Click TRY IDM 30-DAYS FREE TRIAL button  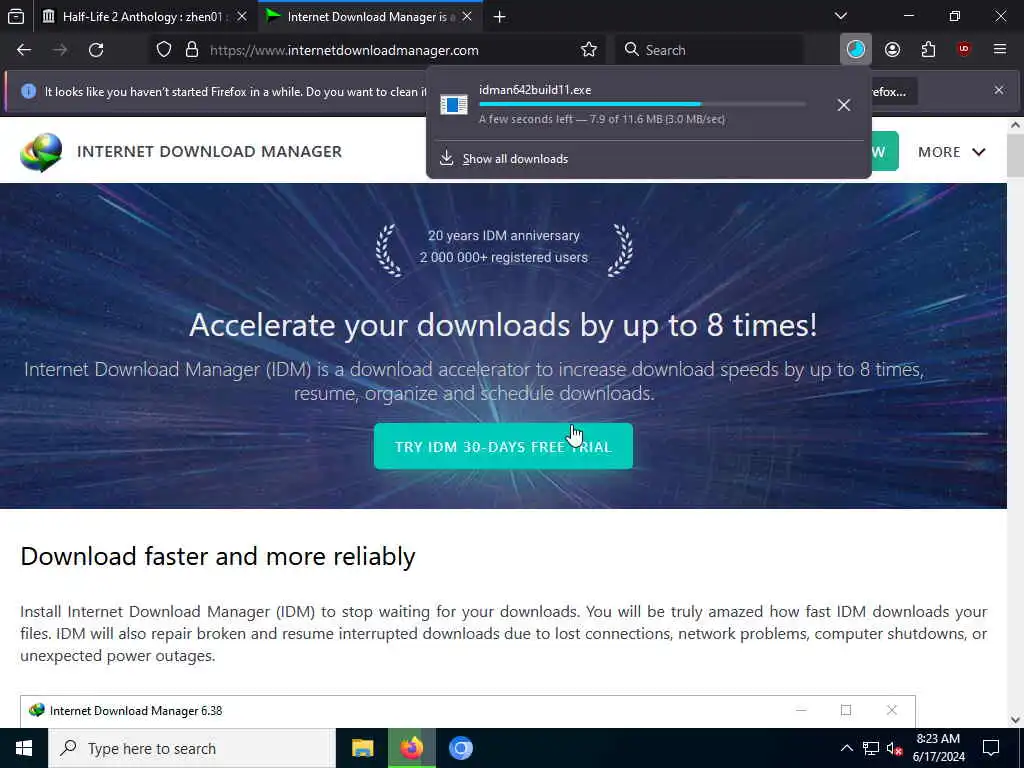[504, 447]
